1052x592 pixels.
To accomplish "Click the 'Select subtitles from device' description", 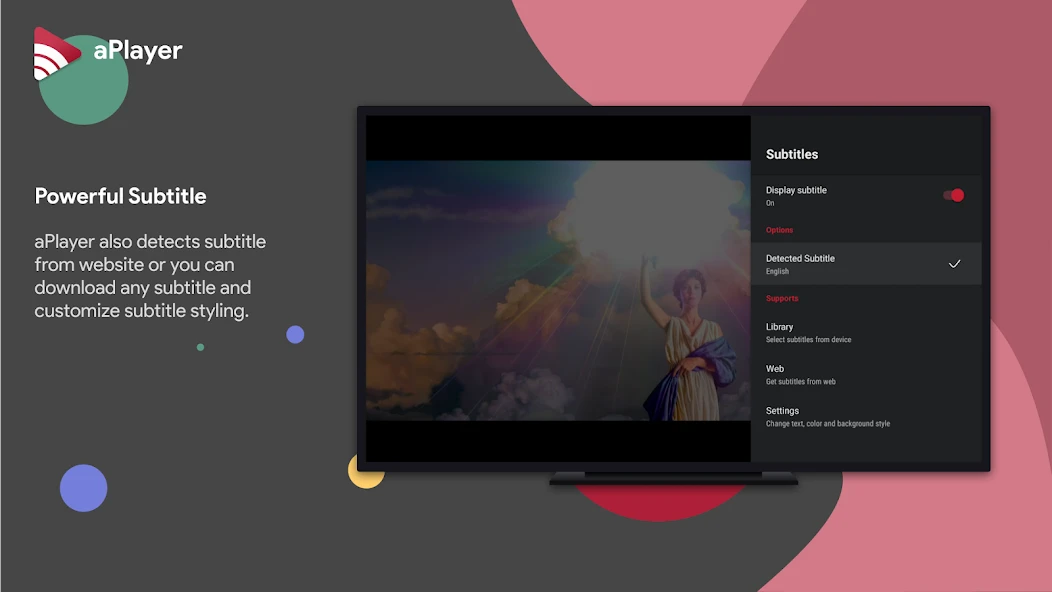I will tap(808, 340).
